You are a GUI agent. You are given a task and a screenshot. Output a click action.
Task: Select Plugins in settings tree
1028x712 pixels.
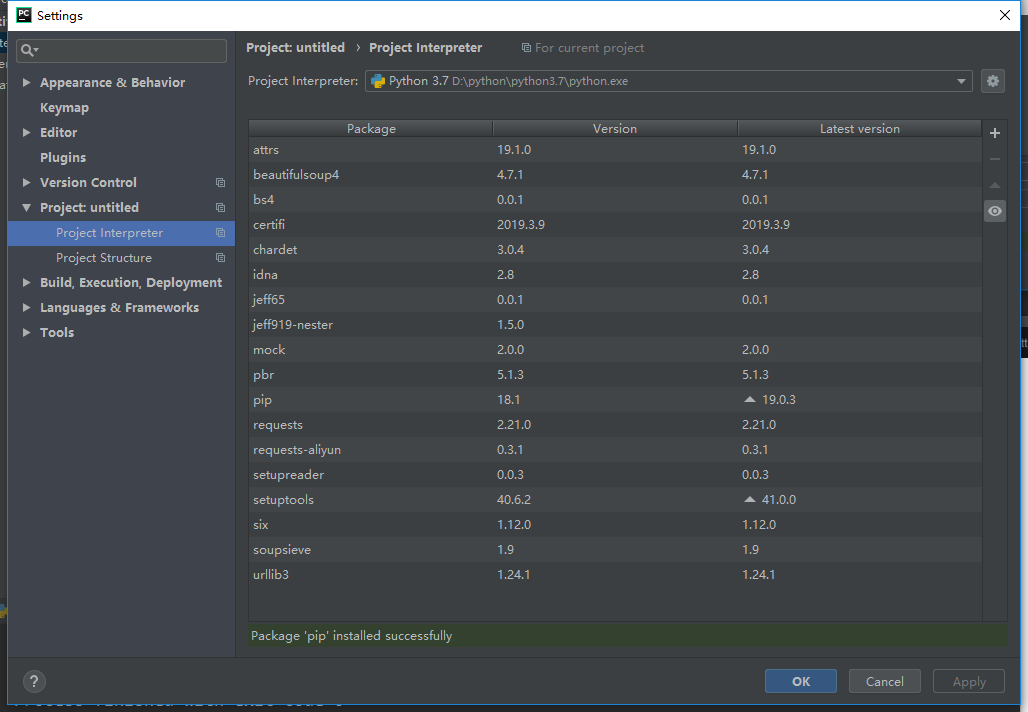click(x=63, y=157)
